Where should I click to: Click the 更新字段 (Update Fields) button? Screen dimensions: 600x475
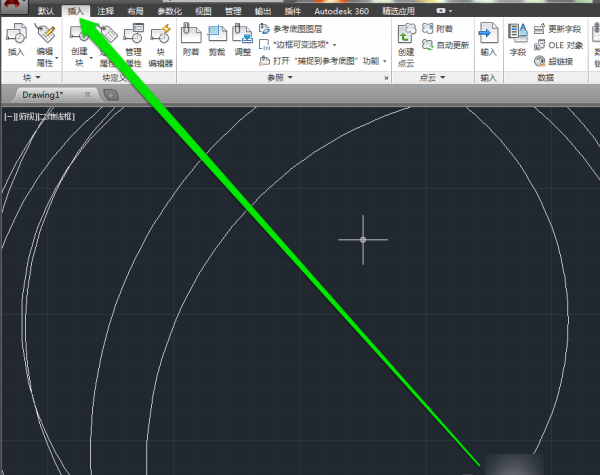click(x=560, y=31)
